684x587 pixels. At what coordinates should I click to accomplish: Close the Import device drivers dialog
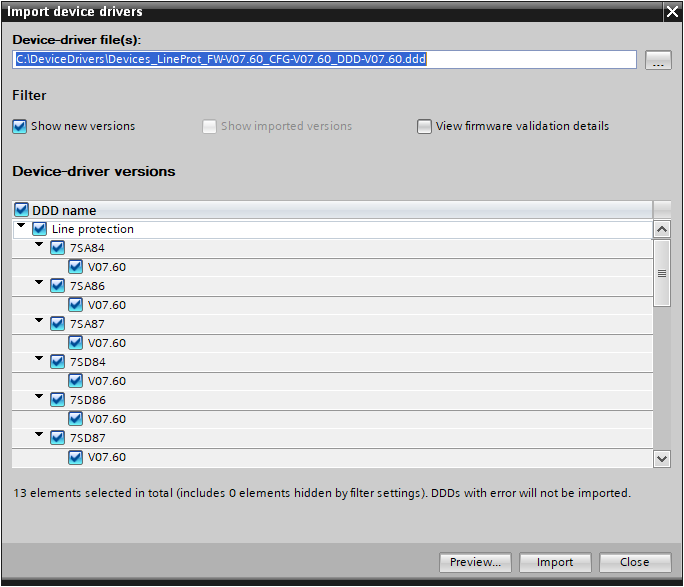[672, 11]
